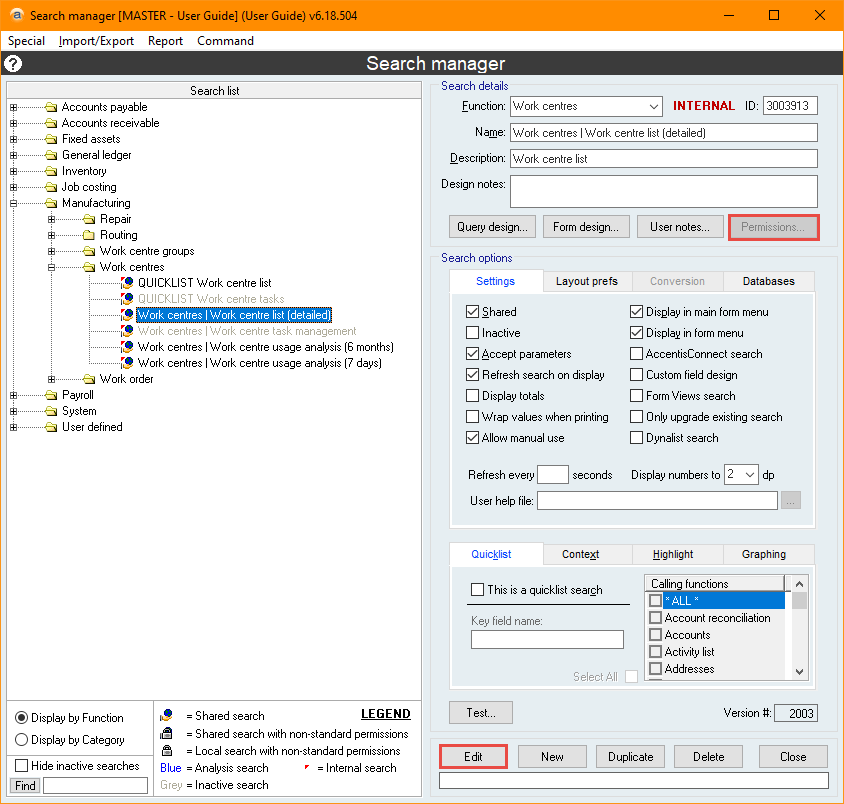Screen dimensions: 844x804
Task: Click the Query design button
Action: coord(492,227)
